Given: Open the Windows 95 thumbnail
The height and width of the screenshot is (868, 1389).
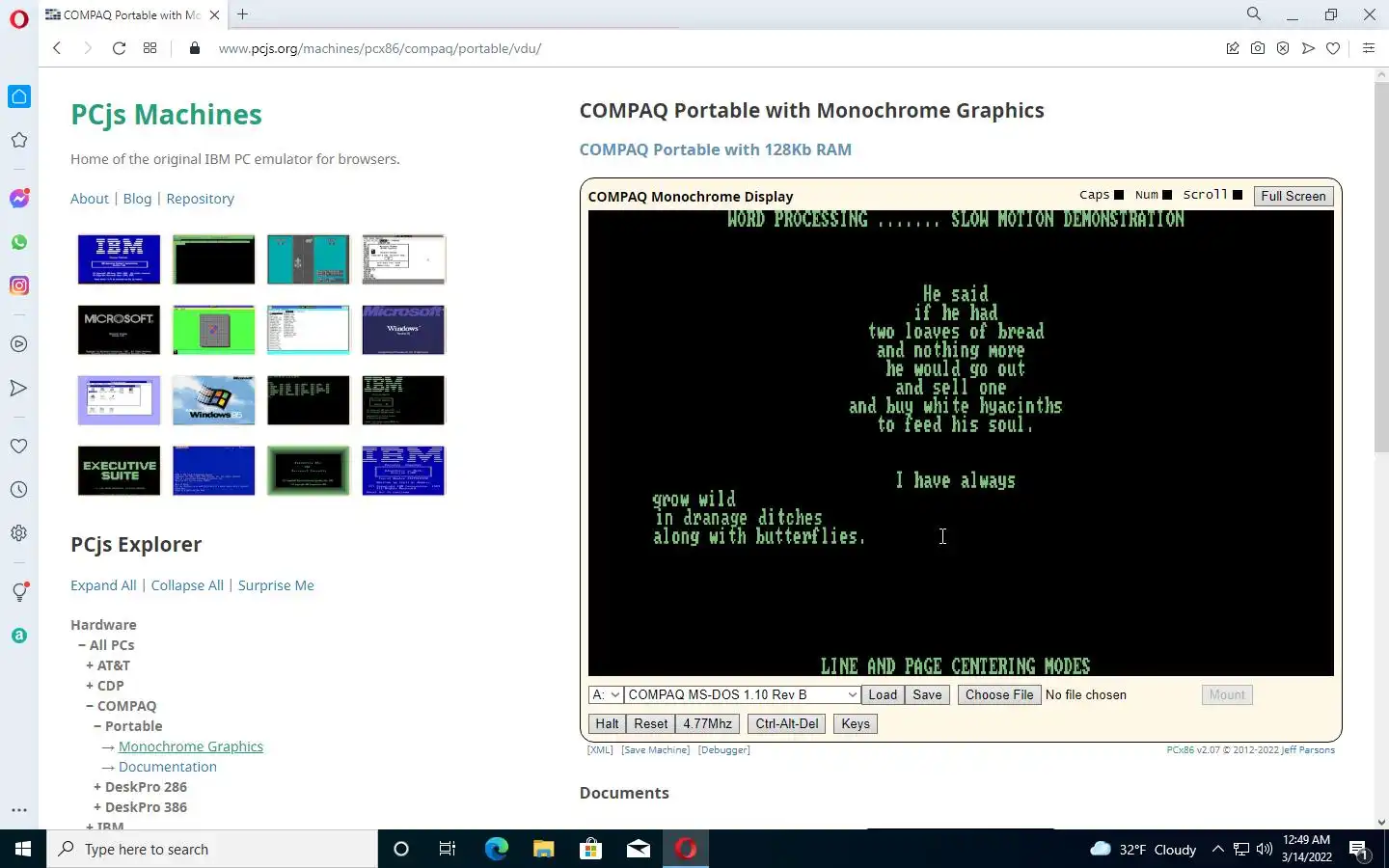Looking at the screenshot, I should (x=213, y=400).
